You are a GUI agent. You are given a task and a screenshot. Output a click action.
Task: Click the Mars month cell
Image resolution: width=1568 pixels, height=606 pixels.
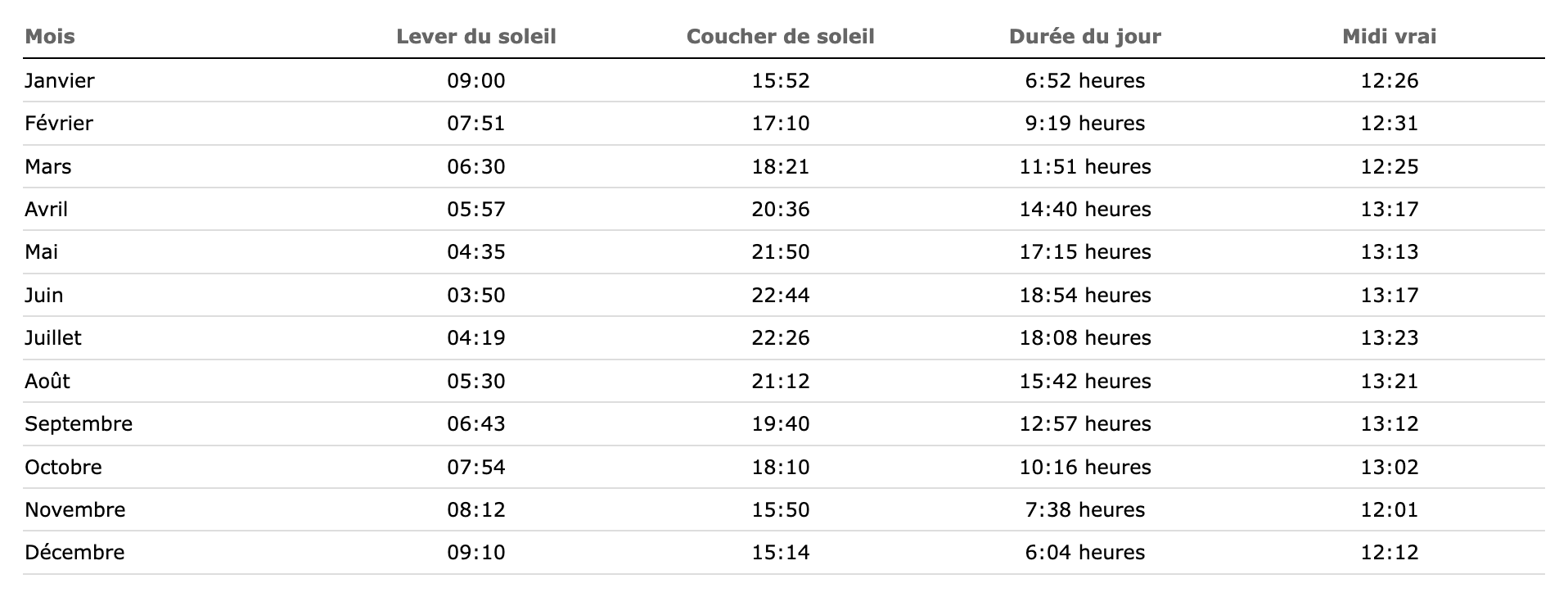[x=48, y=167]
